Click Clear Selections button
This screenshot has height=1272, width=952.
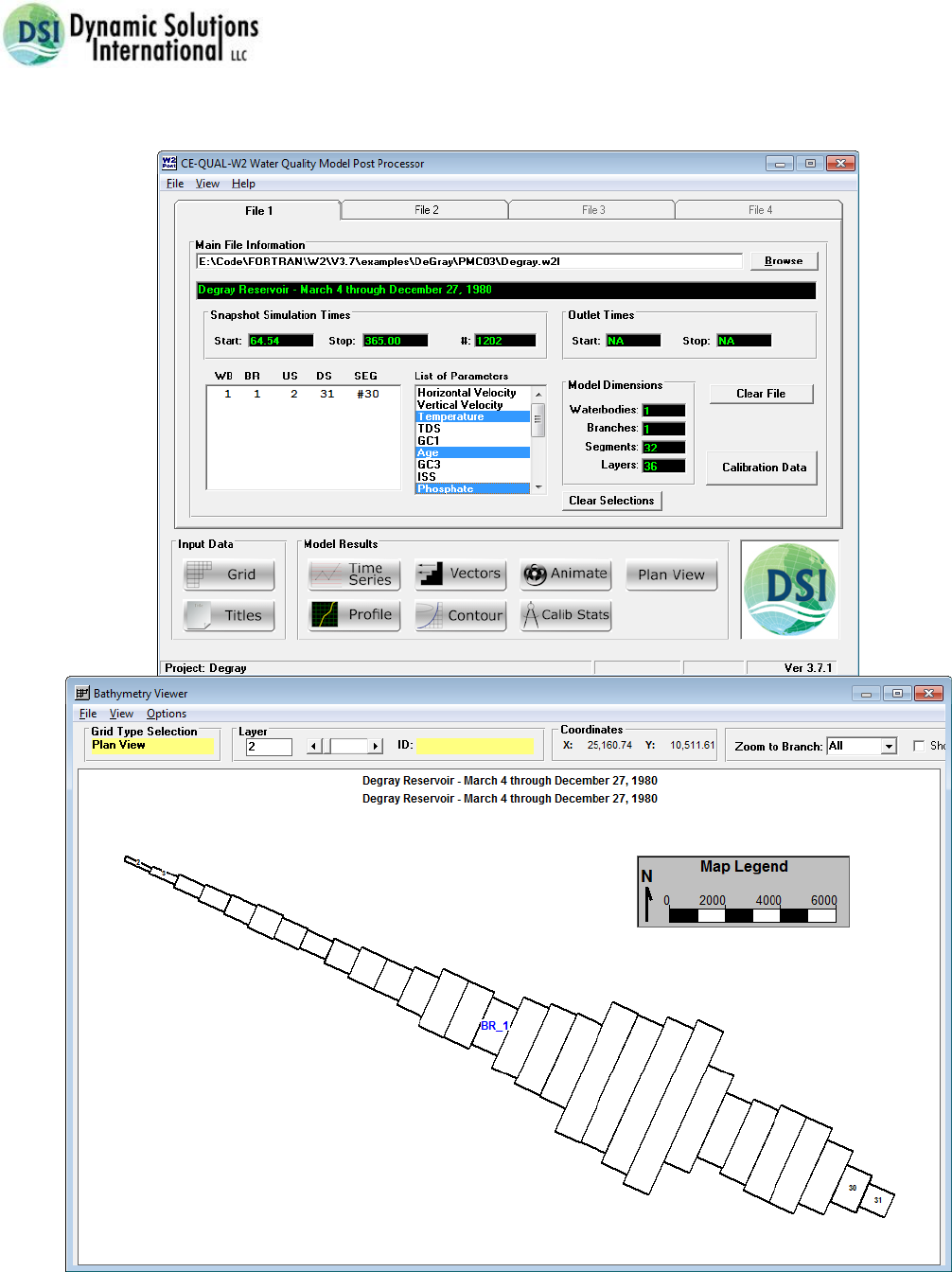tap(611, 501)
